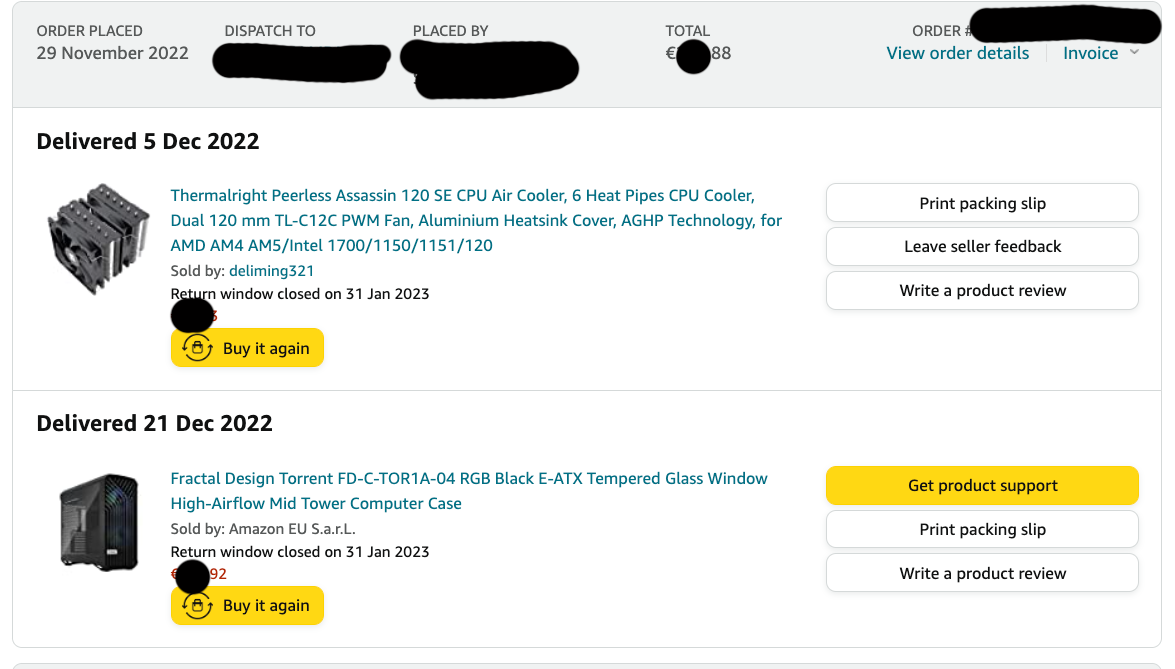
Task: Click Buy it again label for the Fractal Torrent case
Action: pos(266,605)
